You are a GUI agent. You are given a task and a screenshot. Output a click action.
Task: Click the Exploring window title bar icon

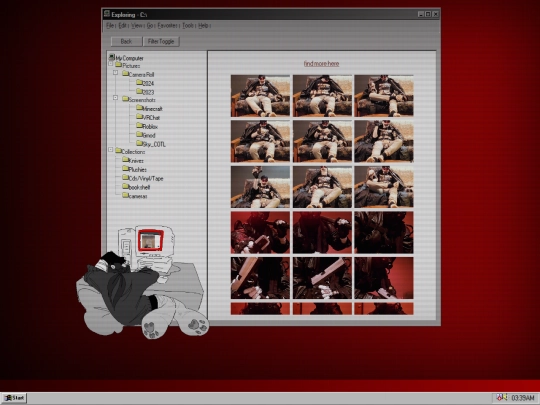point(107,14)
